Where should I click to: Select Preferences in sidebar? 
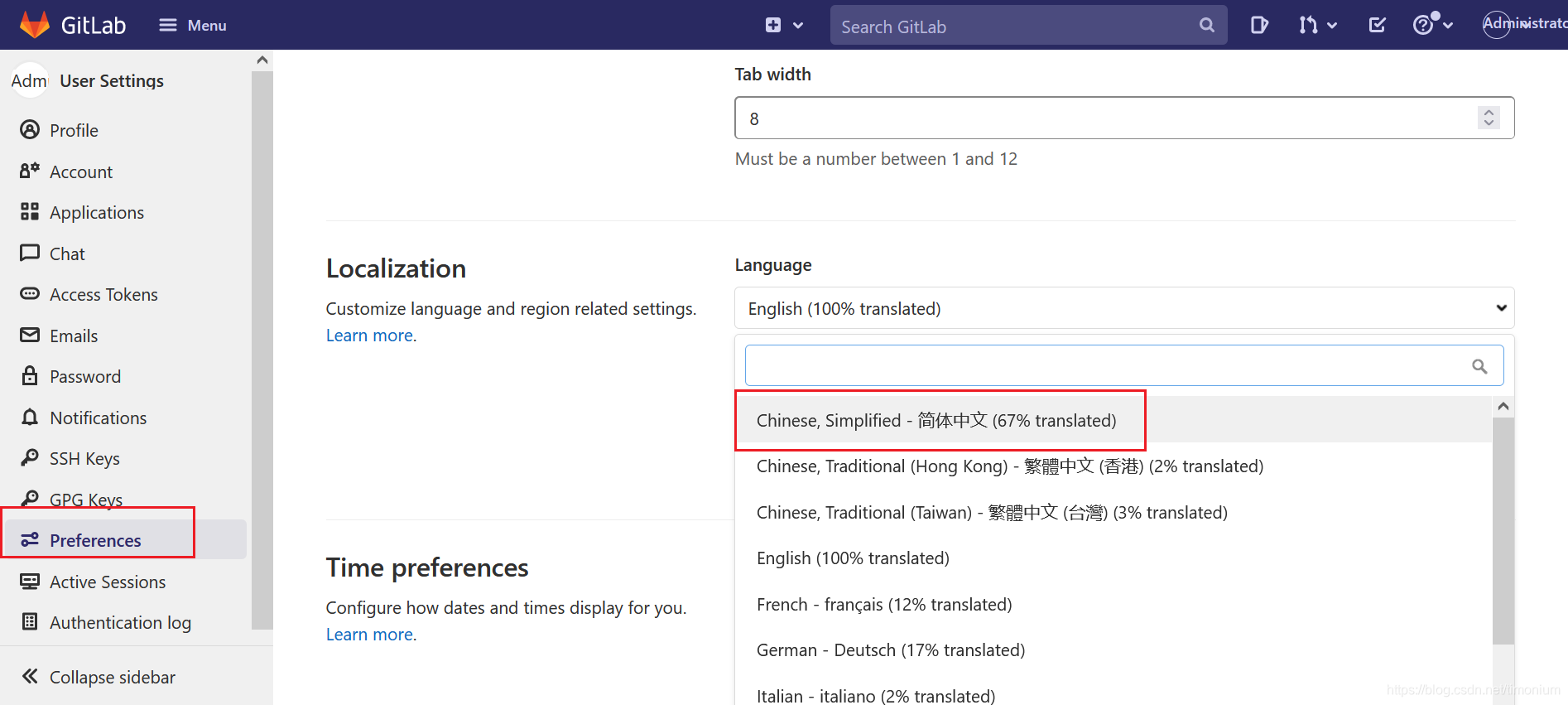click(x=124, y=539)
